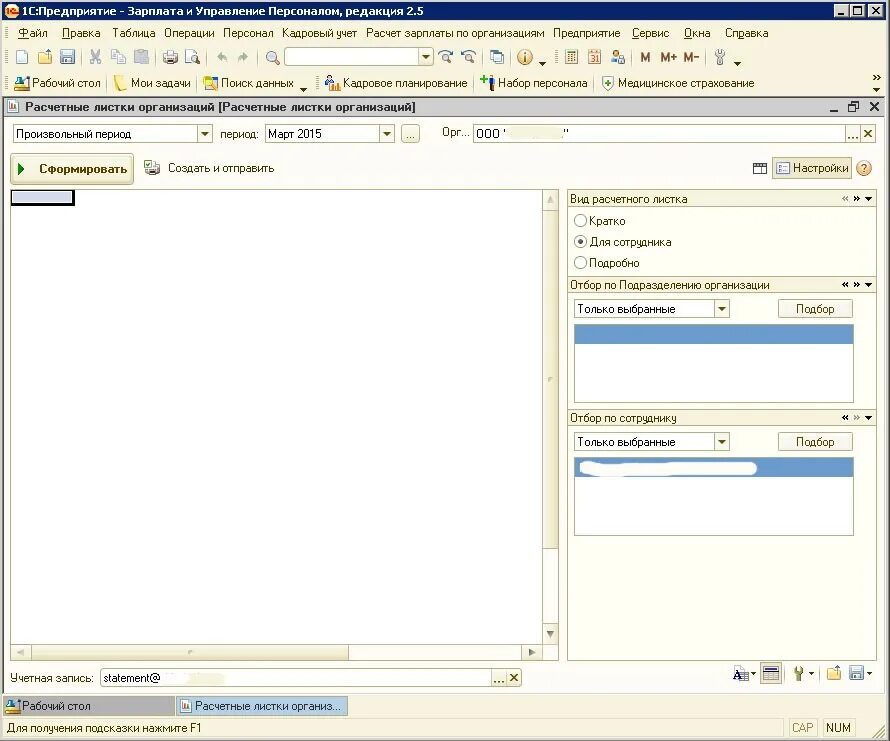Click the wrench tools icon in toolbar

click(720, 57)
